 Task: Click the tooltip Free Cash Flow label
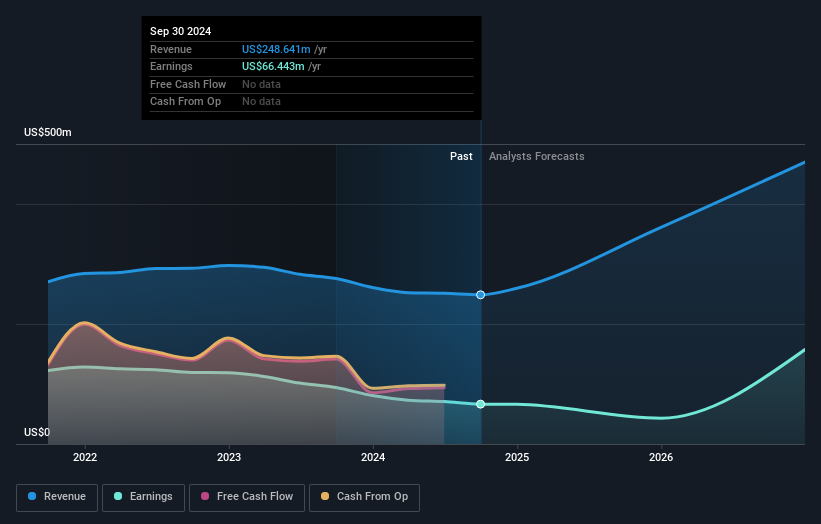pos(188,84)
